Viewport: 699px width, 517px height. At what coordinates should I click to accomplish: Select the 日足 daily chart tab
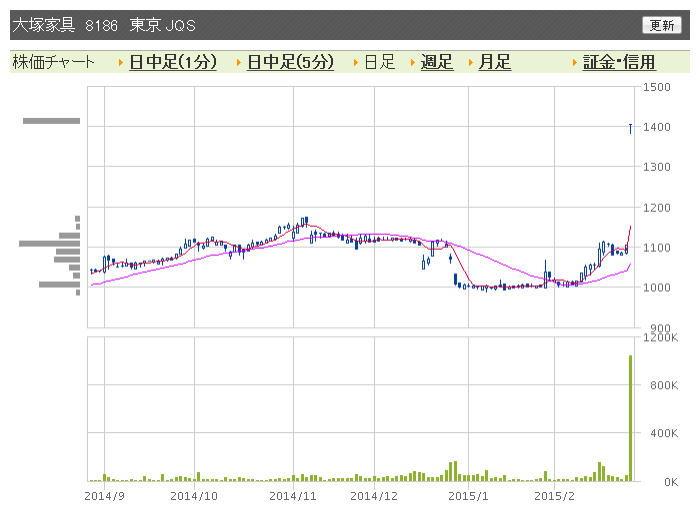click(380, 62)
